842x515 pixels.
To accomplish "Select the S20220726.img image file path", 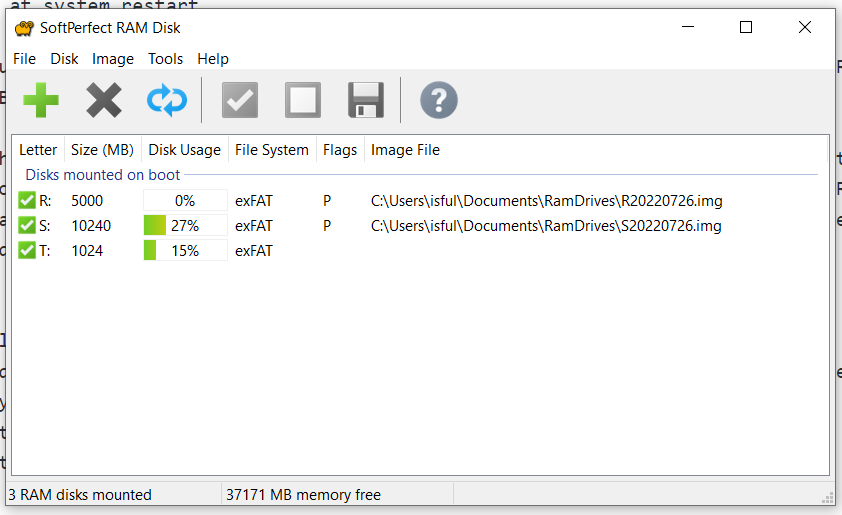I will (x=546, y=226).
